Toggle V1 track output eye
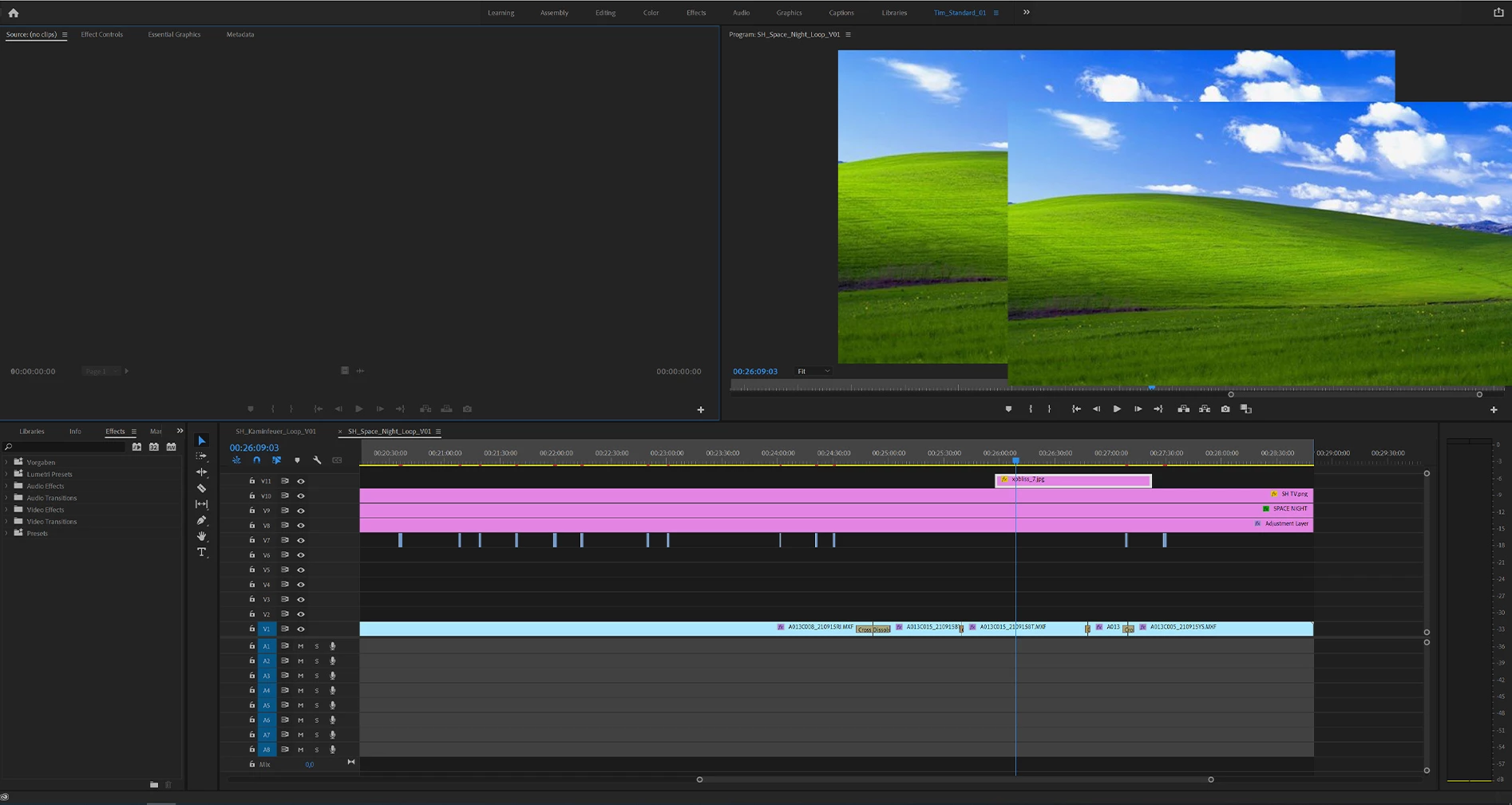The height and width of the screenshot is (805, 1512). point(301,629)
